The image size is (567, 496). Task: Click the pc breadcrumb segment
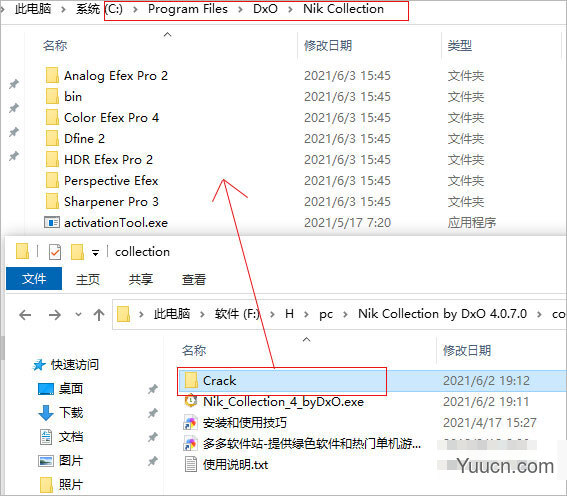tap(326, 315)
